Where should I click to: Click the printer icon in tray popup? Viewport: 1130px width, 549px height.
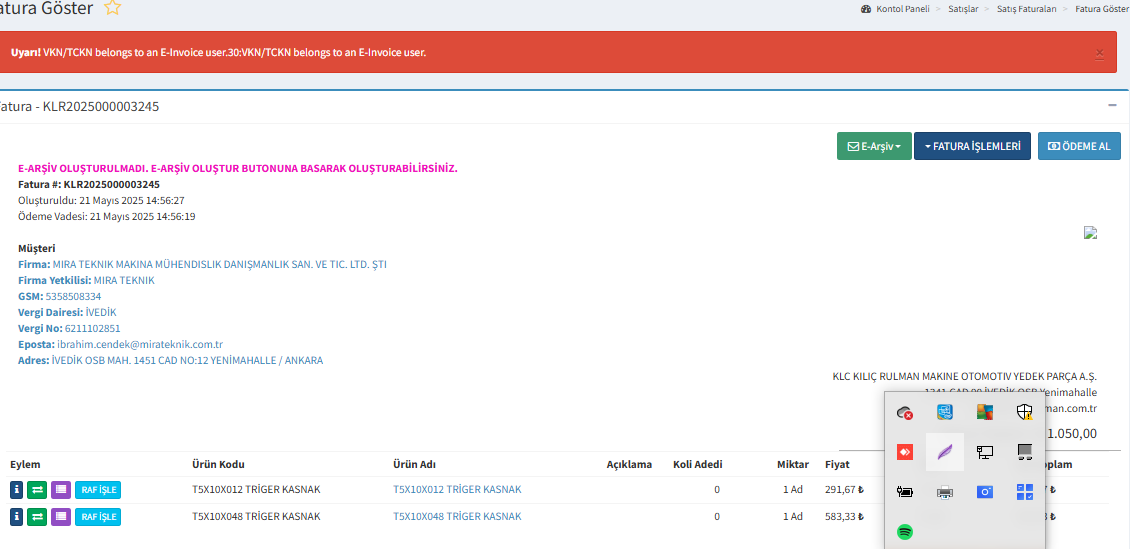945,492
